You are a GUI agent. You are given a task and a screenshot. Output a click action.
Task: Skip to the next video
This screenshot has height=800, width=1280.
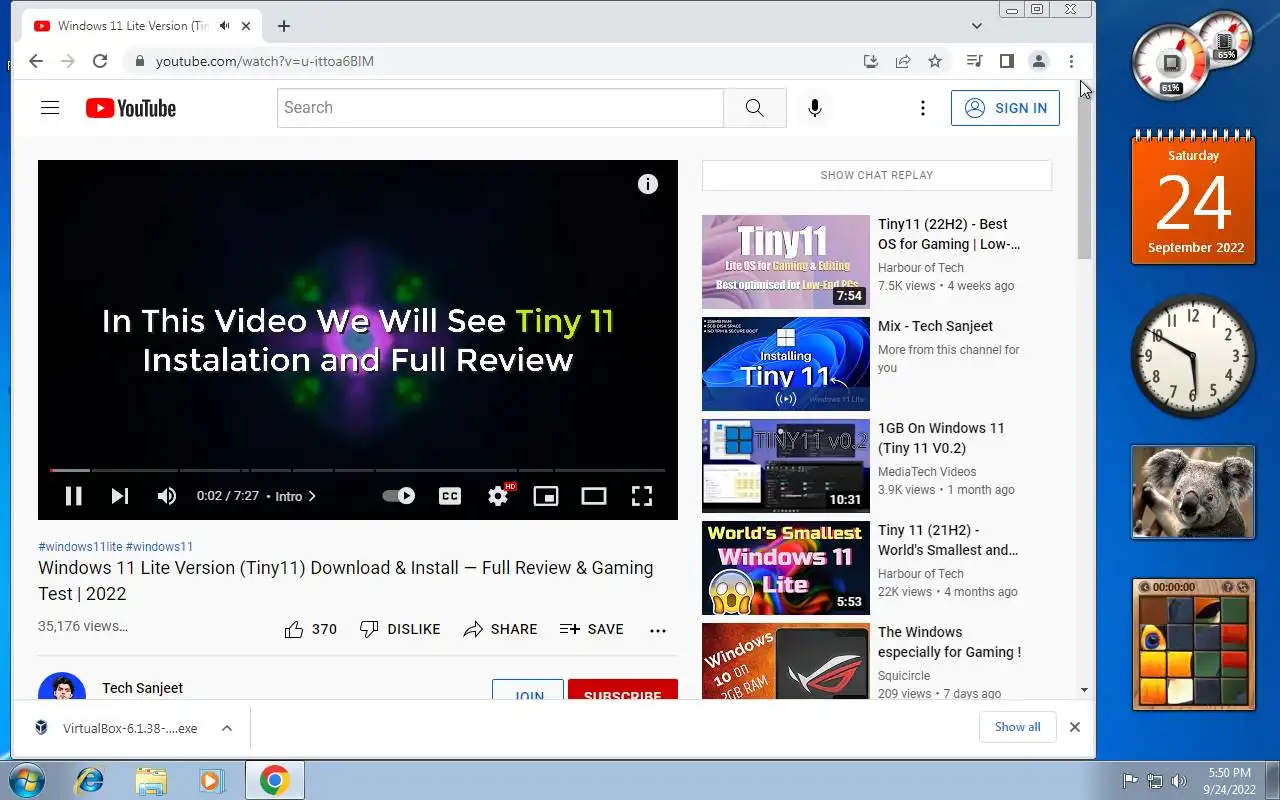point(119,496)
